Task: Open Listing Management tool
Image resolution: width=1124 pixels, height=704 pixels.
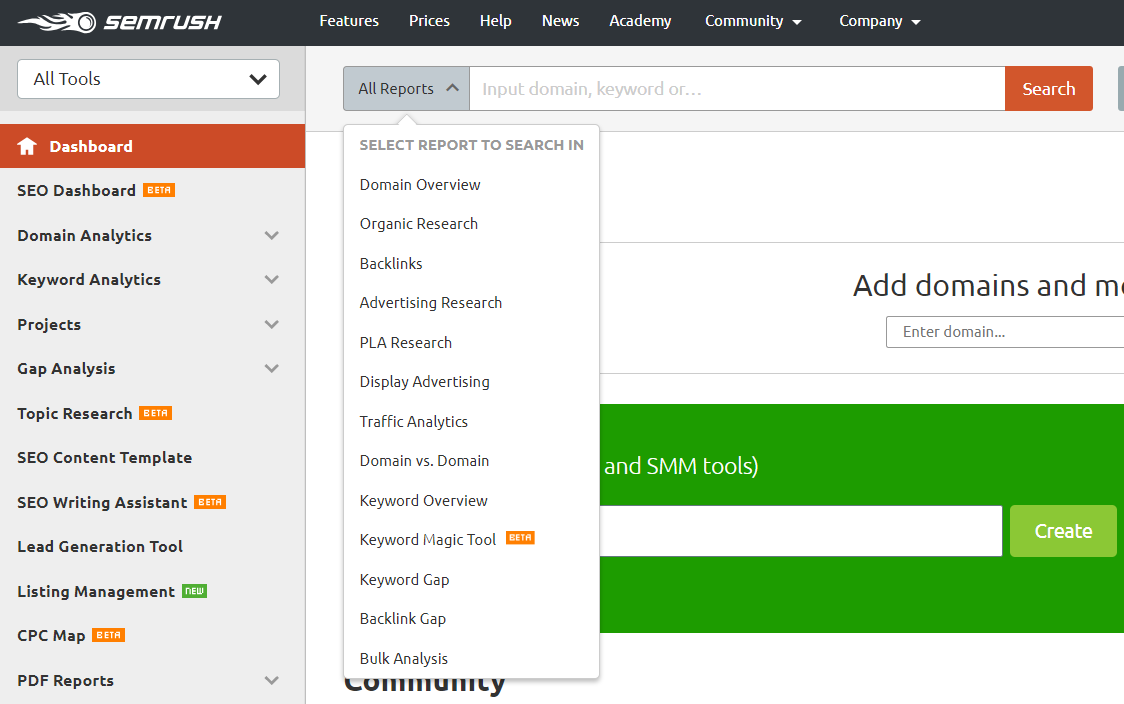Action: coord(96,591)
